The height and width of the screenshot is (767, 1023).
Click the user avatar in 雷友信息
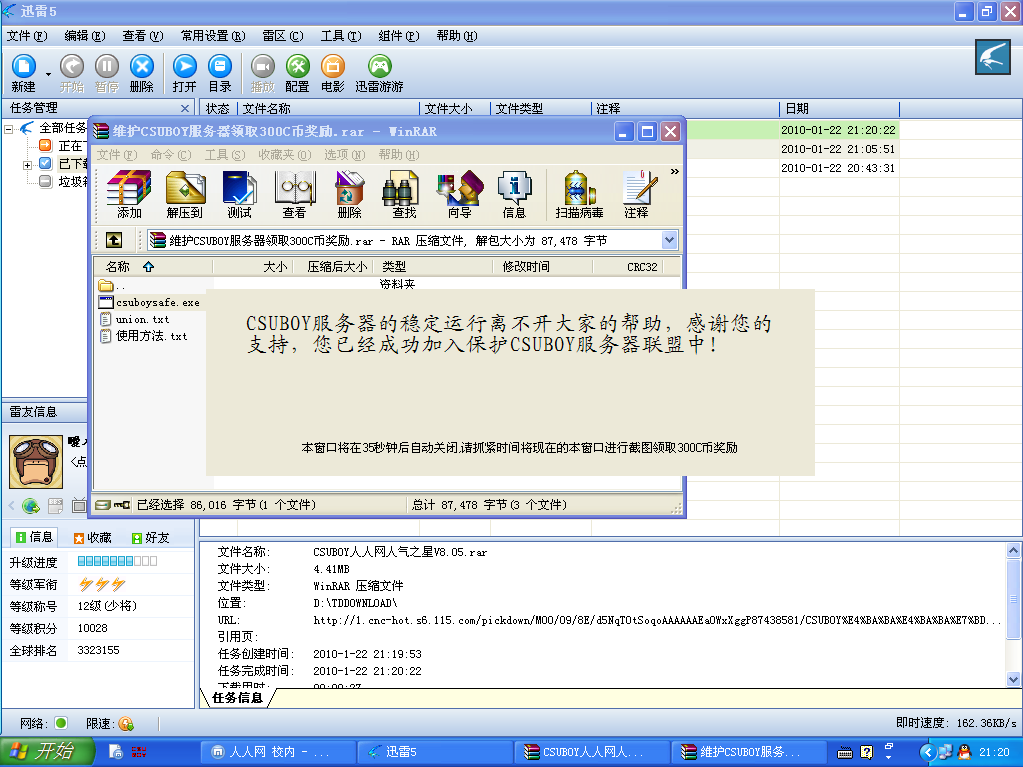point(36,462)
